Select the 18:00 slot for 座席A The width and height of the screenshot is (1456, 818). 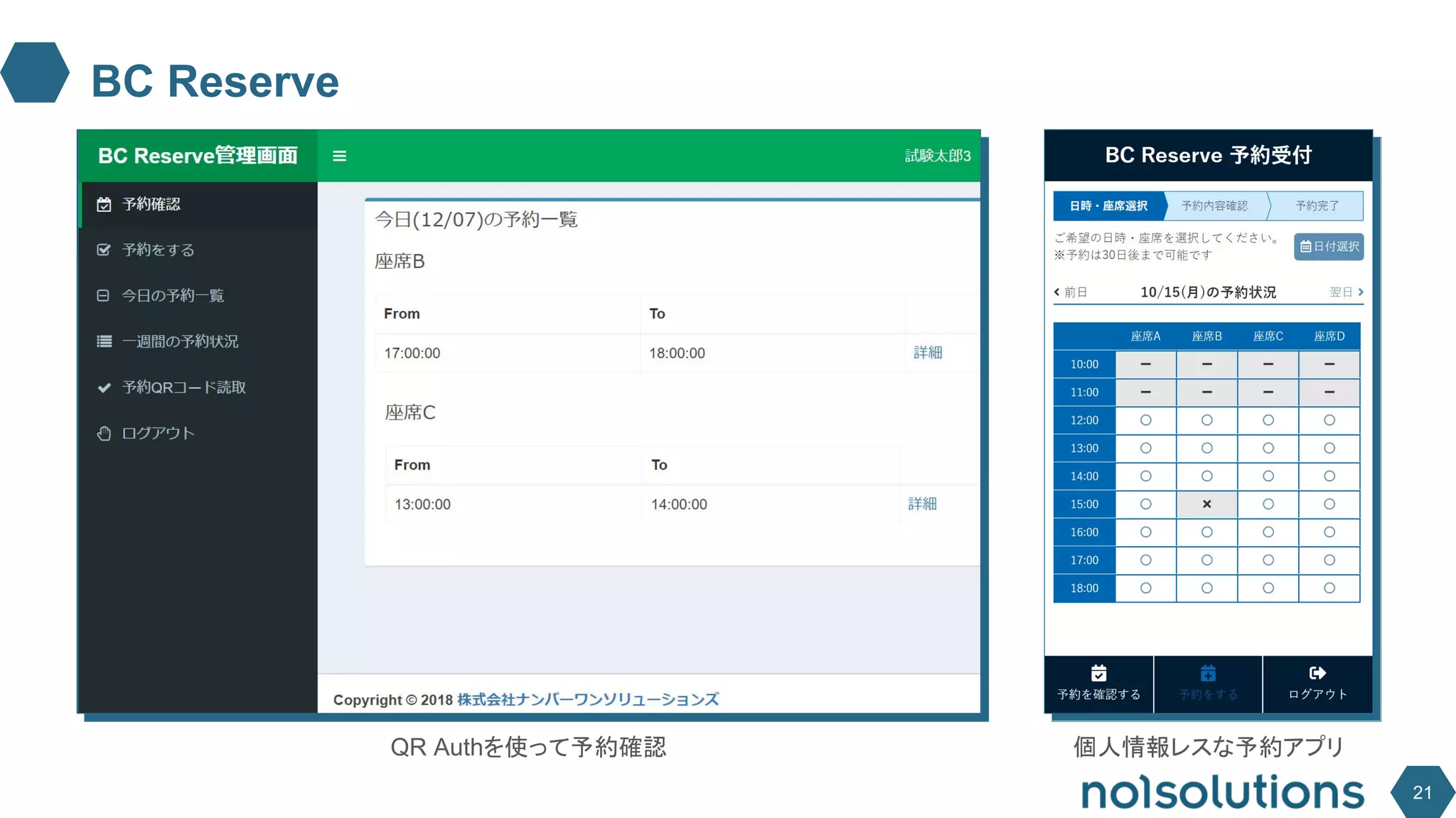tap(1145, 588)
